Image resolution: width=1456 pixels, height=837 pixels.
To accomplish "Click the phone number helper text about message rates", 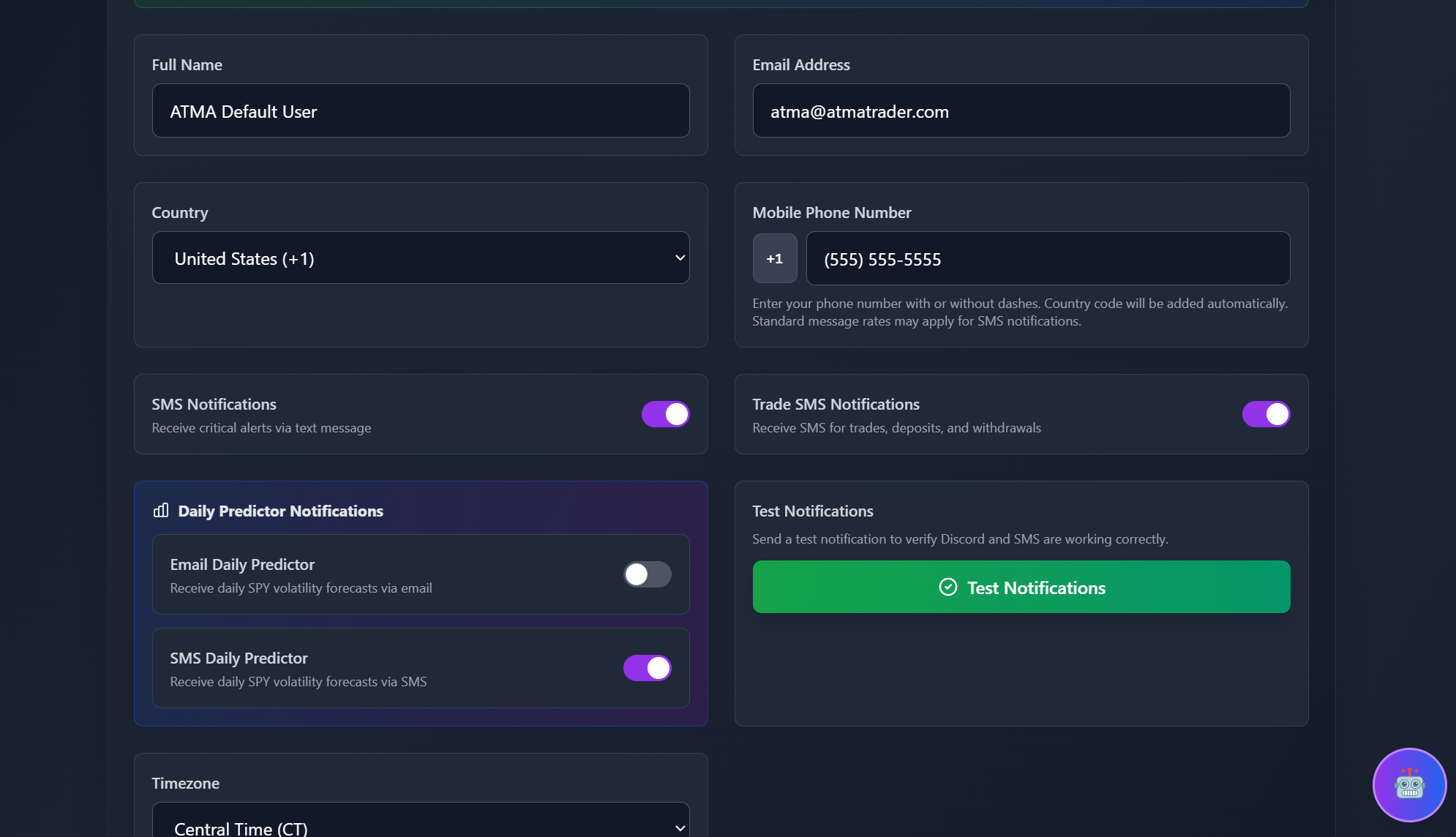I will coord(1018,311).
